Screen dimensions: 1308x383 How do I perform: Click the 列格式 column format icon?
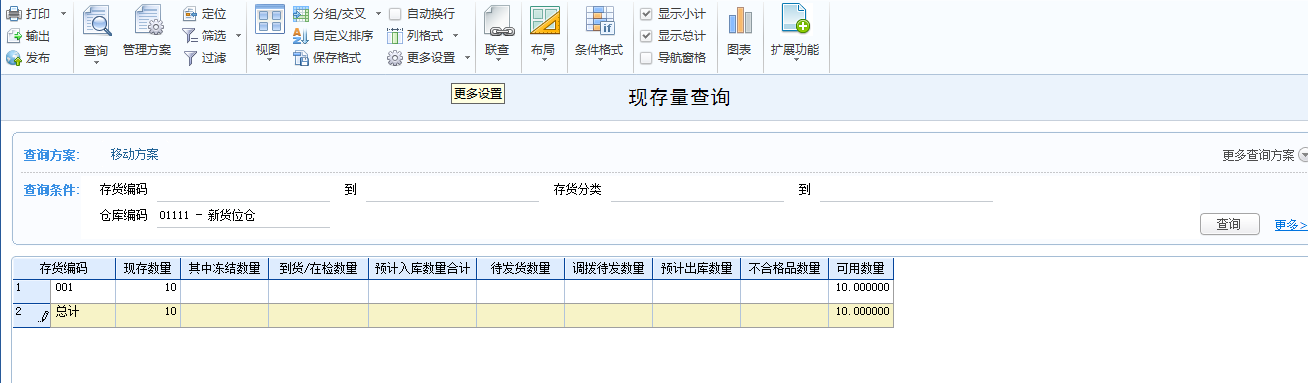pos(395,36)
